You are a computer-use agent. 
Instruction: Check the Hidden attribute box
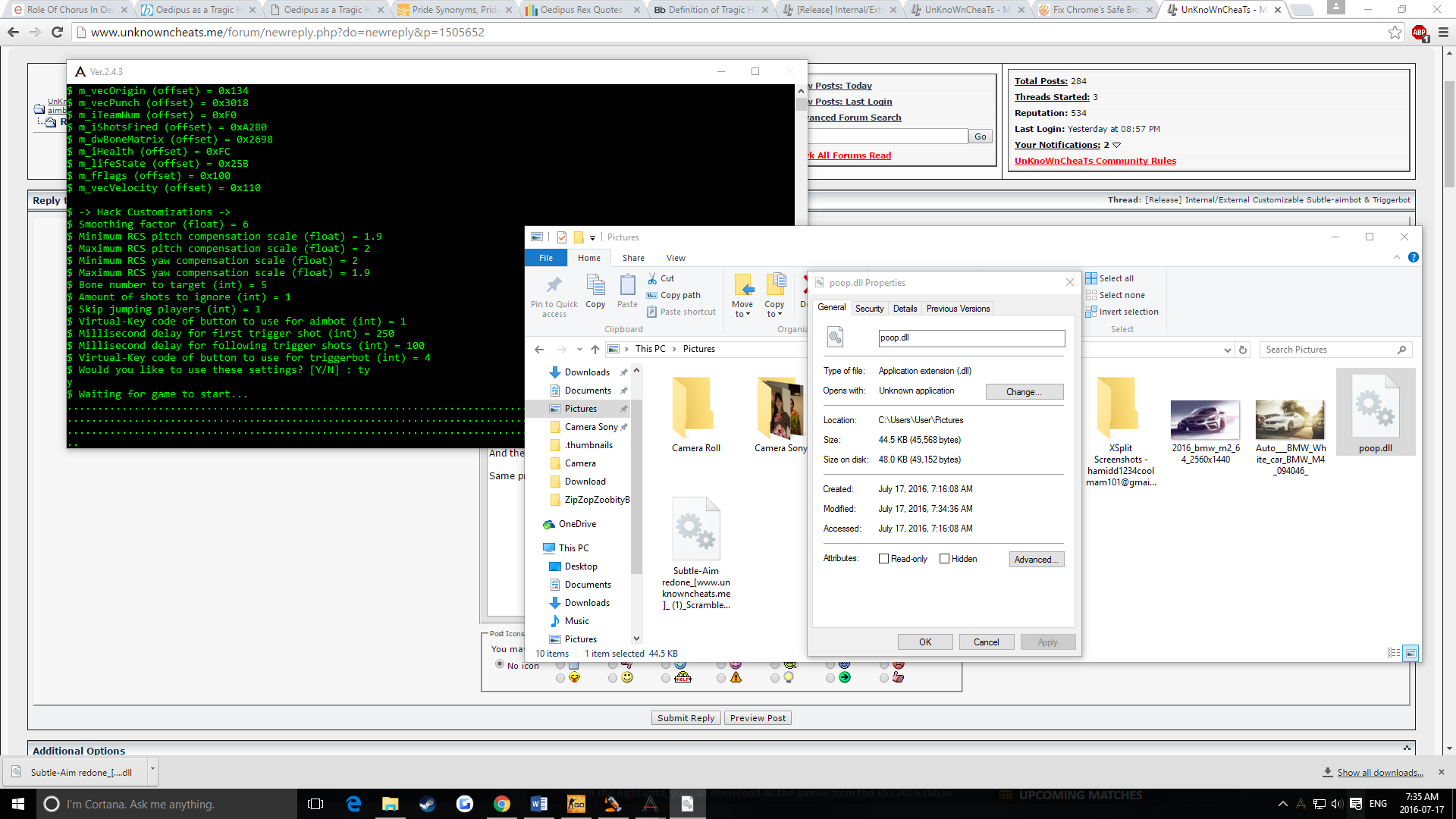[x=944, y=559]
